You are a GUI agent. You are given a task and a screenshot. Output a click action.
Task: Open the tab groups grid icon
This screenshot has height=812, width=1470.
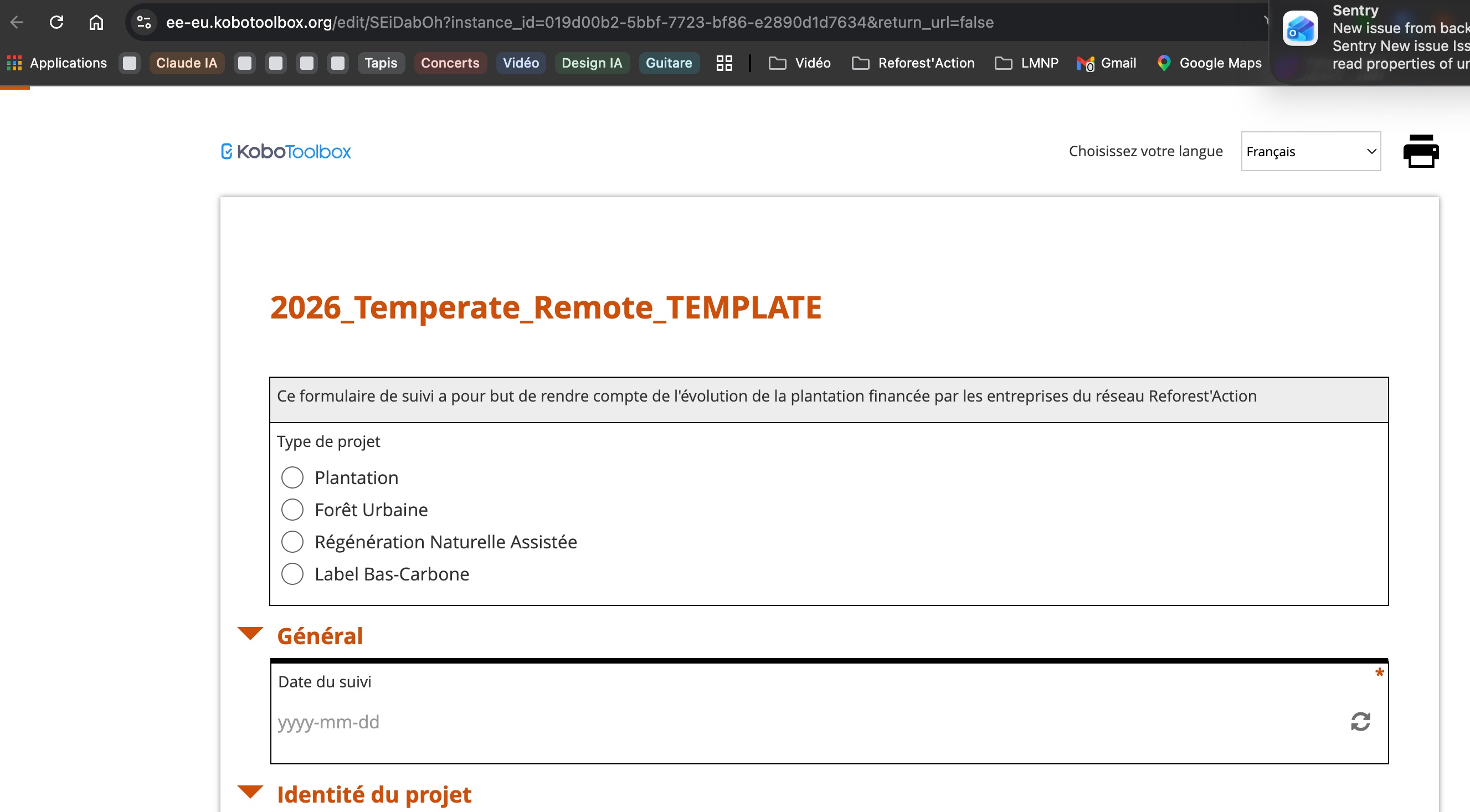[x=723, y=63]
